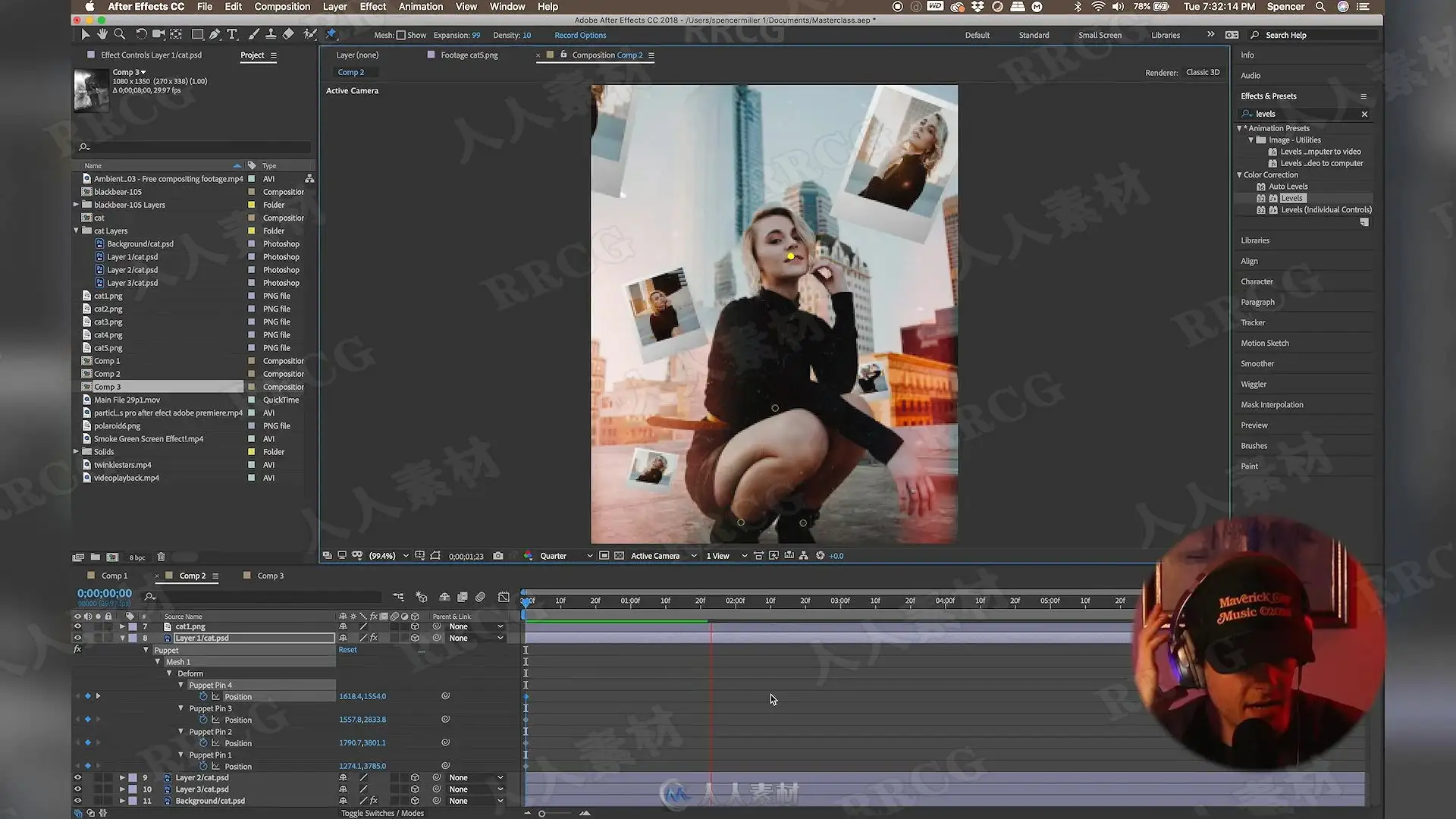The height and width of the screenshot is (819, 1456).
Task: Click Toggle Switches / Modes button
Action: (x=382, y=813)
